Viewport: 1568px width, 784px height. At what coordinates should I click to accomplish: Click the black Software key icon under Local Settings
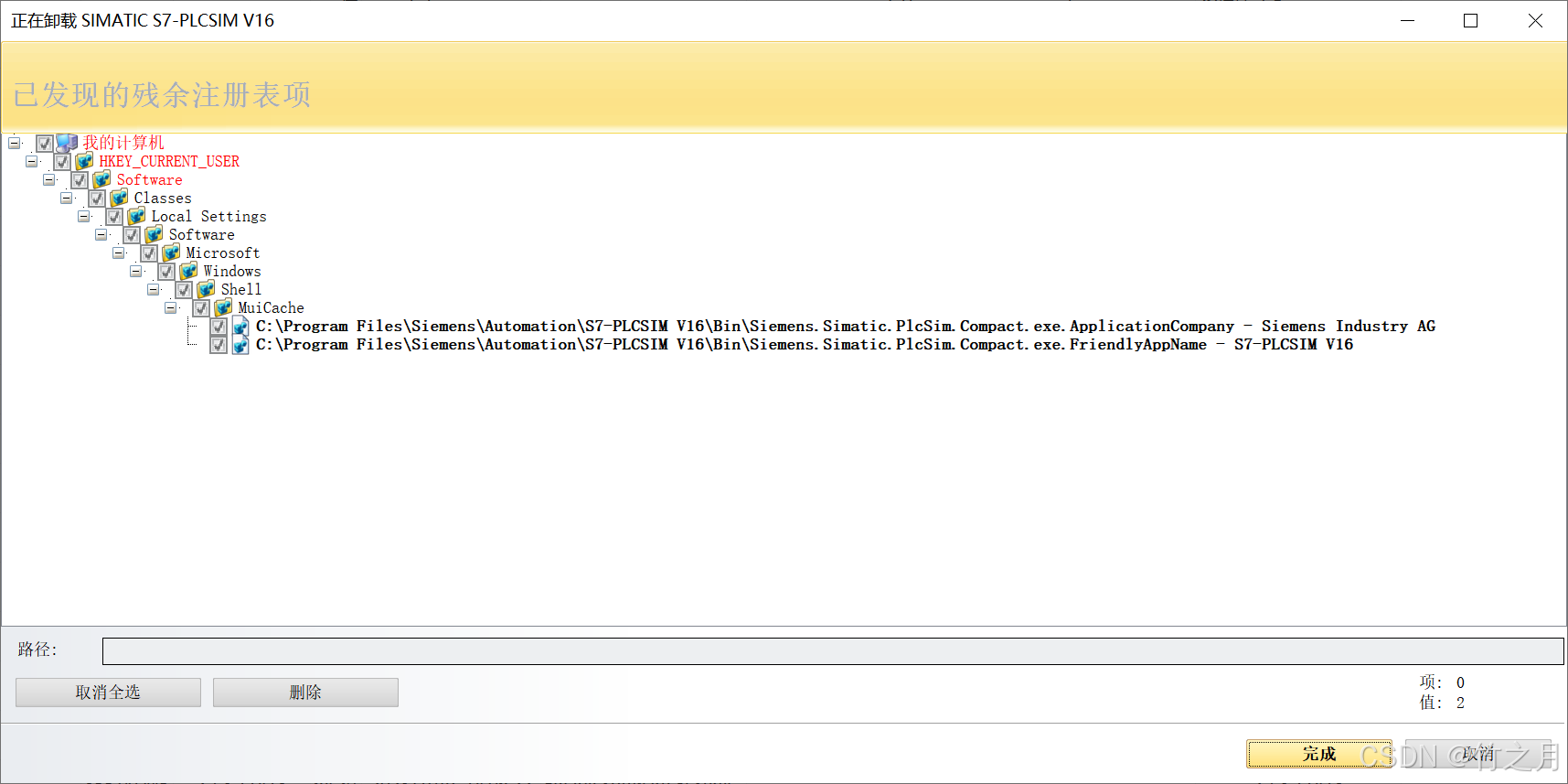pyautogui.click(x=154, y=234)
